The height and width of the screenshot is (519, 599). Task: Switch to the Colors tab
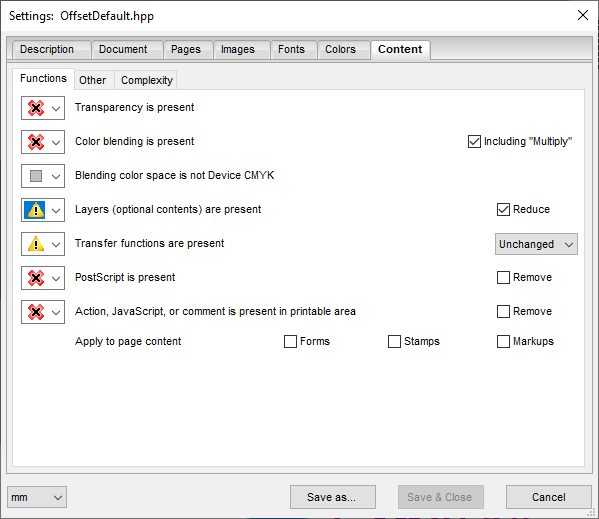(x=340, y=50)
